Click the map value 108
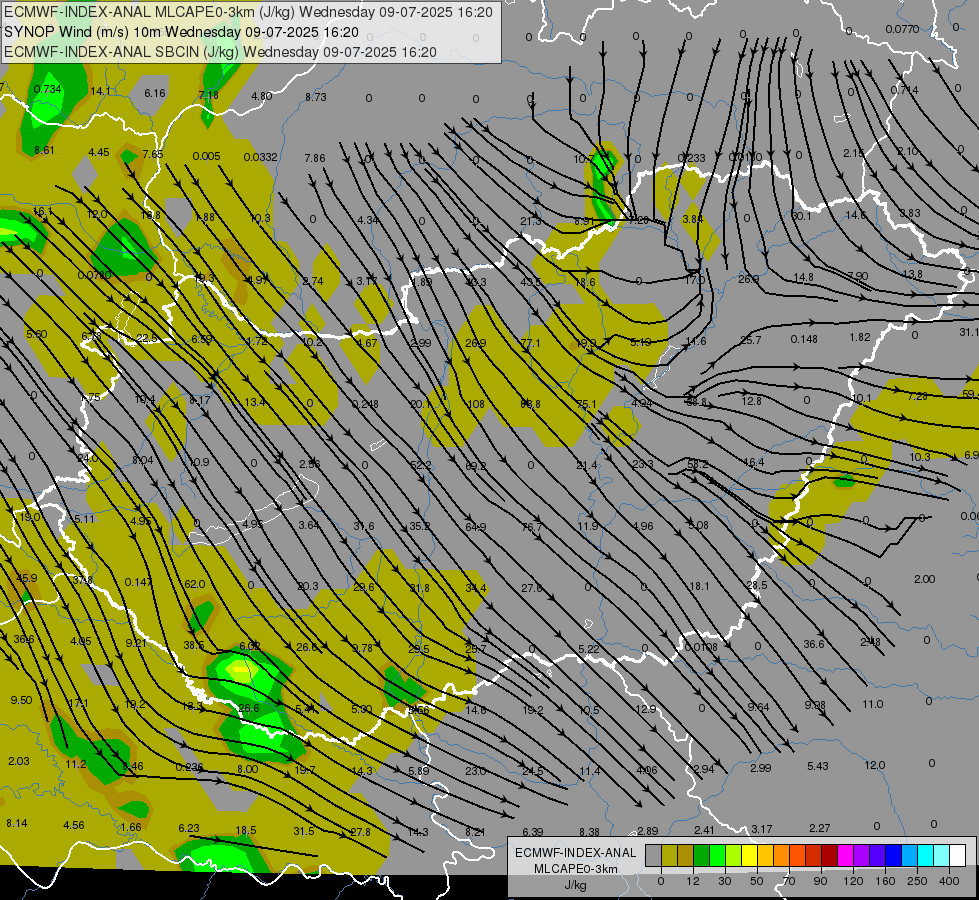The image size is (979, 900). point(476,404)
